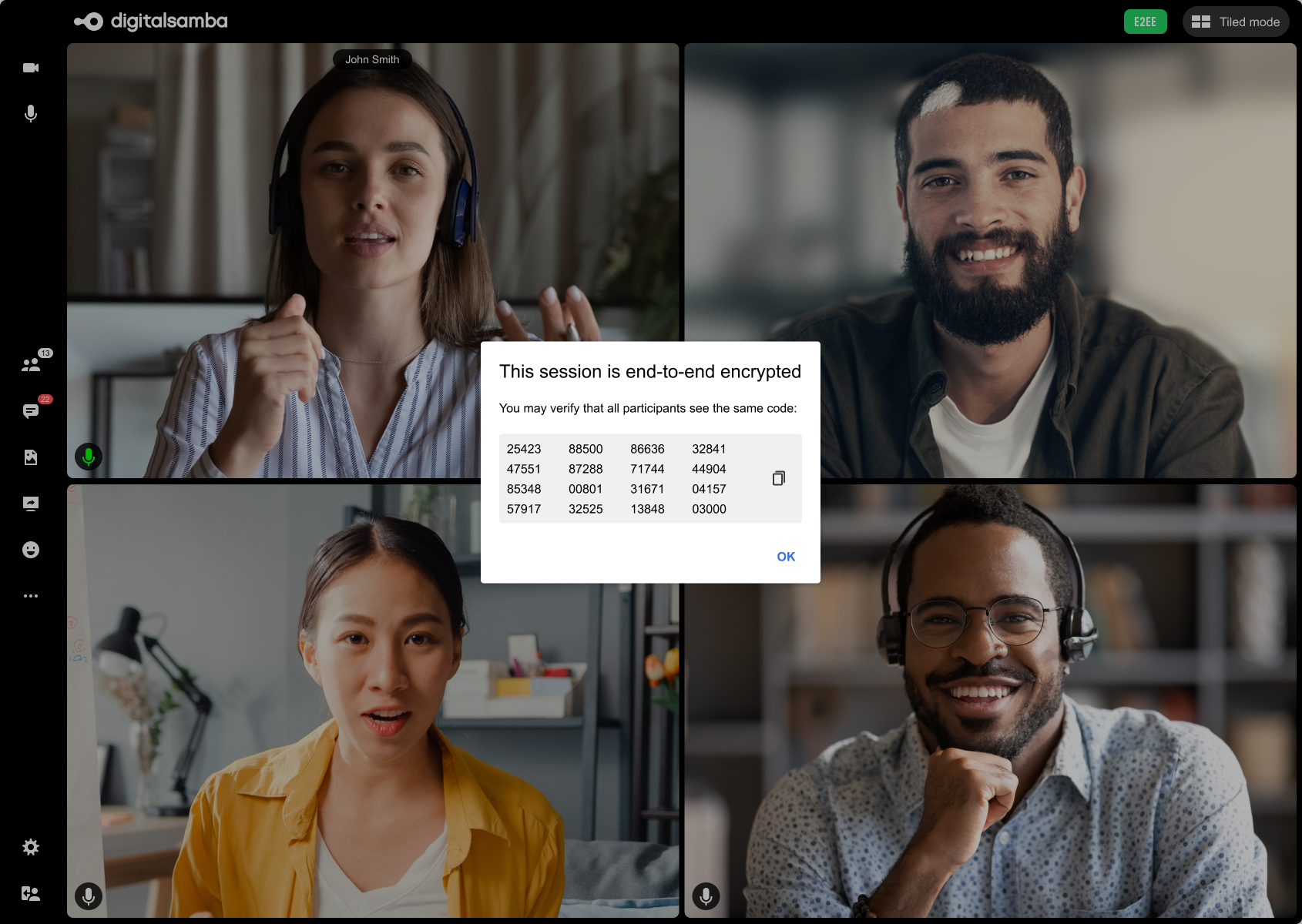Open the participants panel
Image resolution: width=1302 pixels, height=924 pixels.
(x=31, y=365)
